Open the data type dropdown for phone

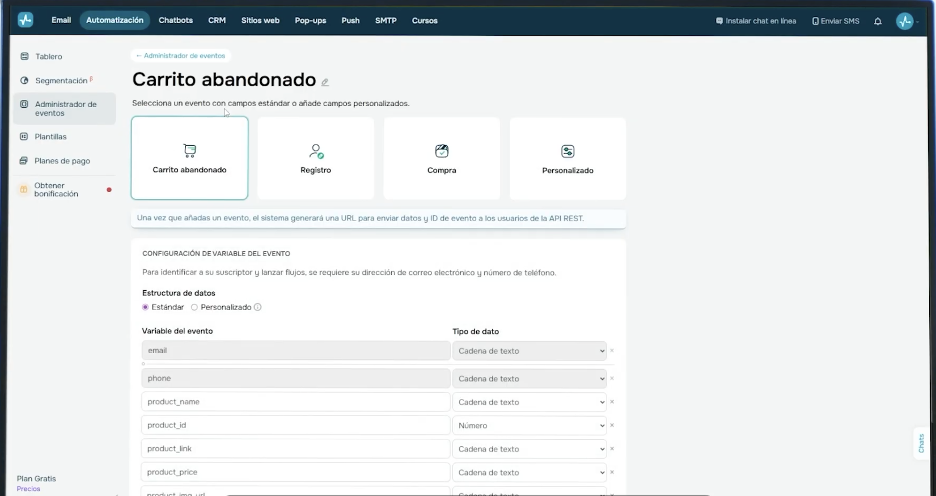tap(529, 378)
